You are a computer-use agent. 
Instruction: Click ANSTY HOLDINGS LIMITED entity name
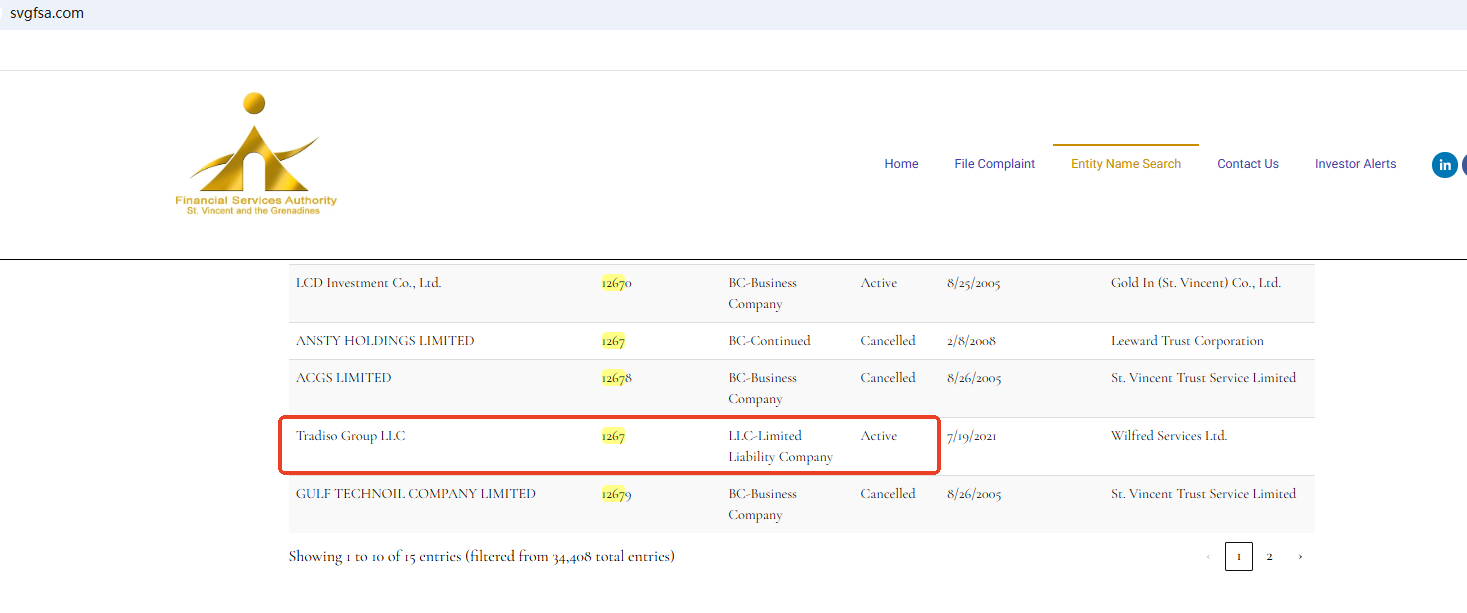pyautogui.click(x=385, y=341)
